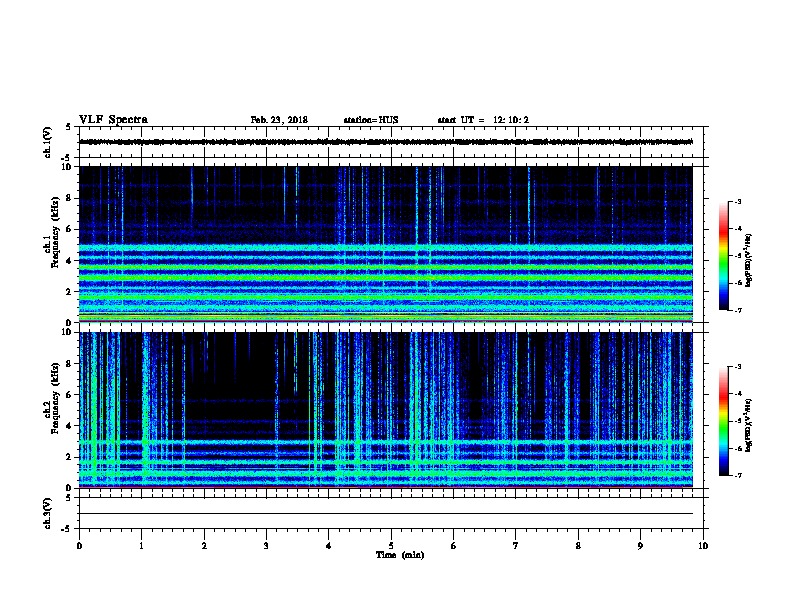The width and height of the screenshot is (792, 612).
Task: Click the time axis tick 1
Action: tap(141, 546)
